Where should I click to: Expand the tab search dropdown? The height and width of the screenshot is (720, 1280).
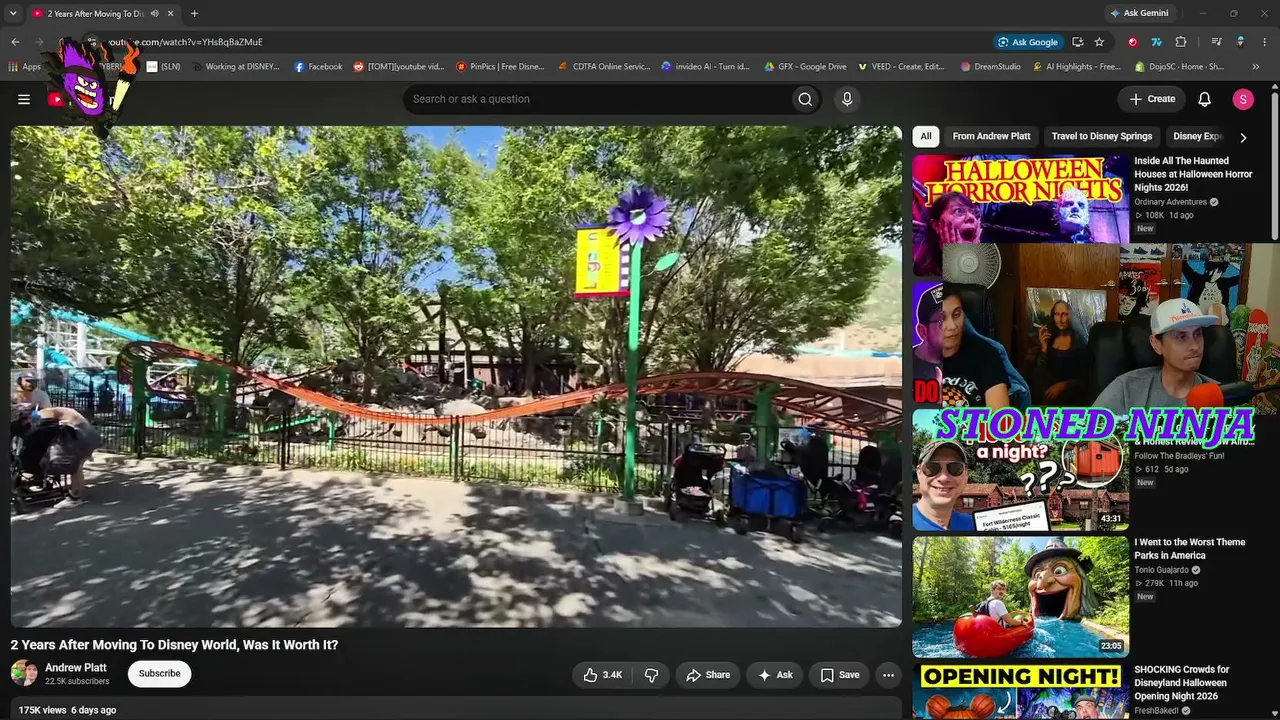(13, 14)
